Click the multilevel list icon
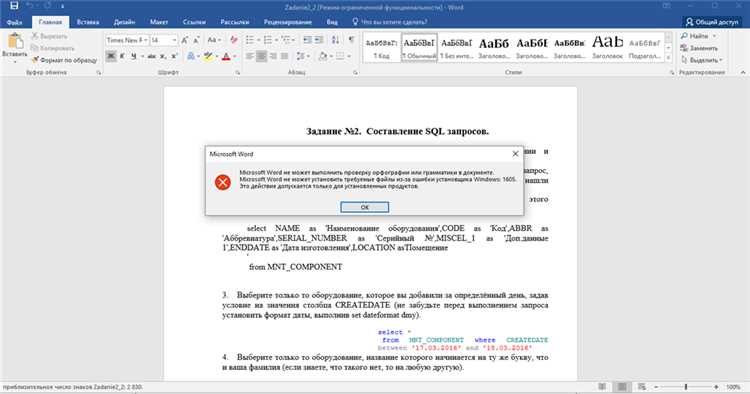Screen dimensions: 750x394 tap(286, 40)
